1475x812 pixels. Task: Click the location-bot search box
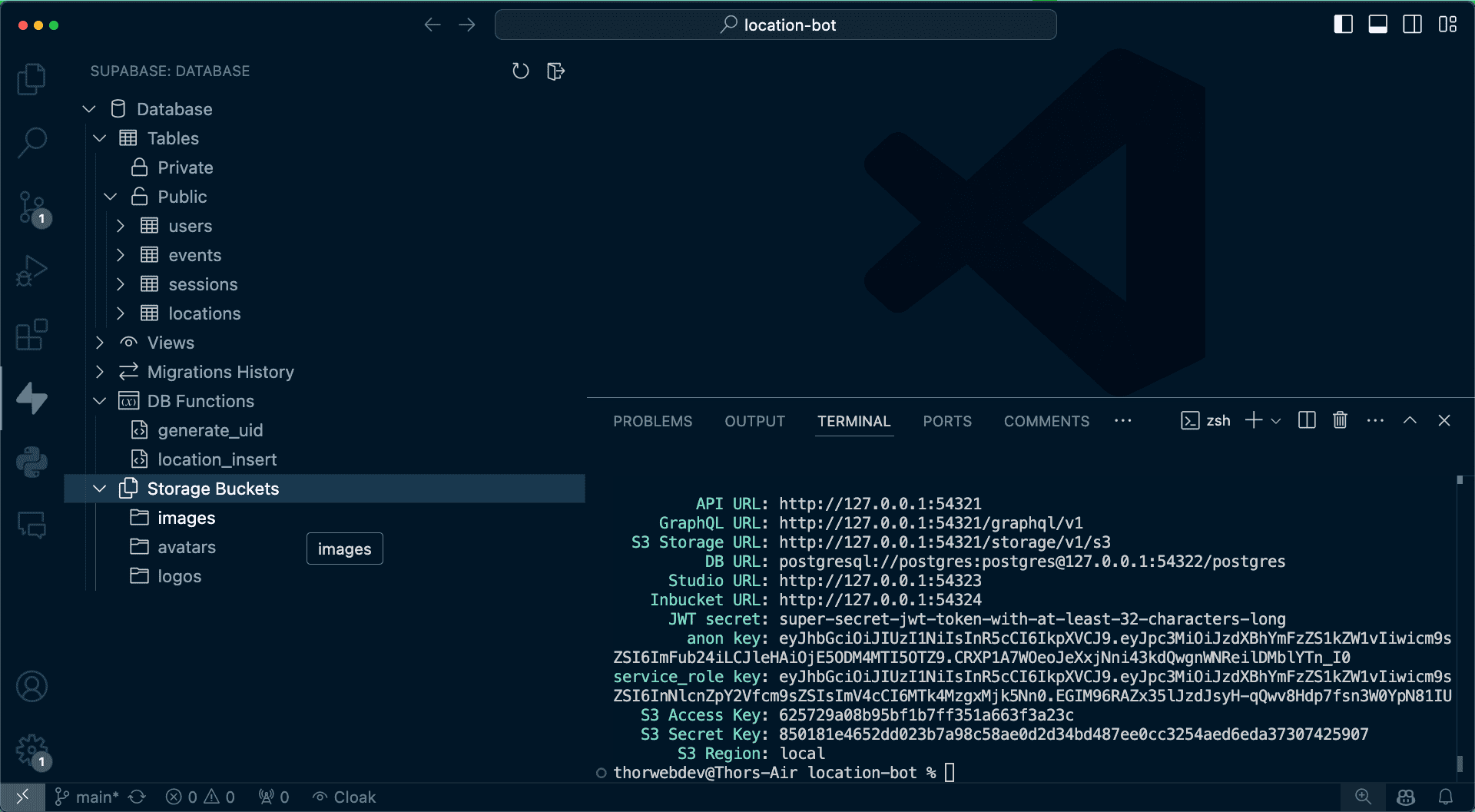pyautogui.click(x=776, y=24)
